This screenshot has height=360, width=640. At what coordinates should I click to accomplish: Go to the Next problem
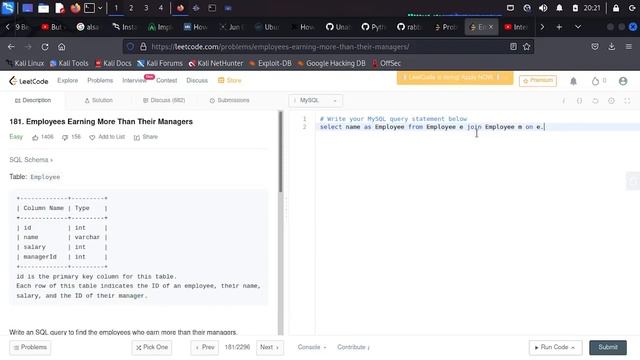click(270, 347)
